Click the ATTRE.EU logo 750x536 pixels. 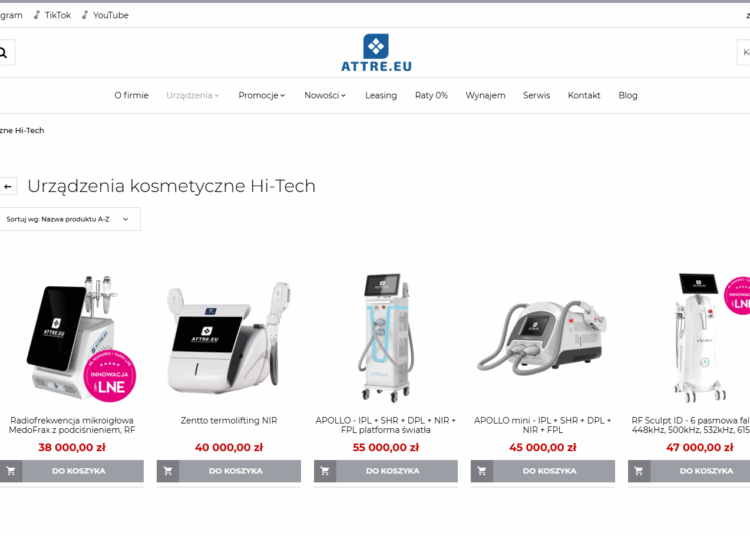coord(376,53)
